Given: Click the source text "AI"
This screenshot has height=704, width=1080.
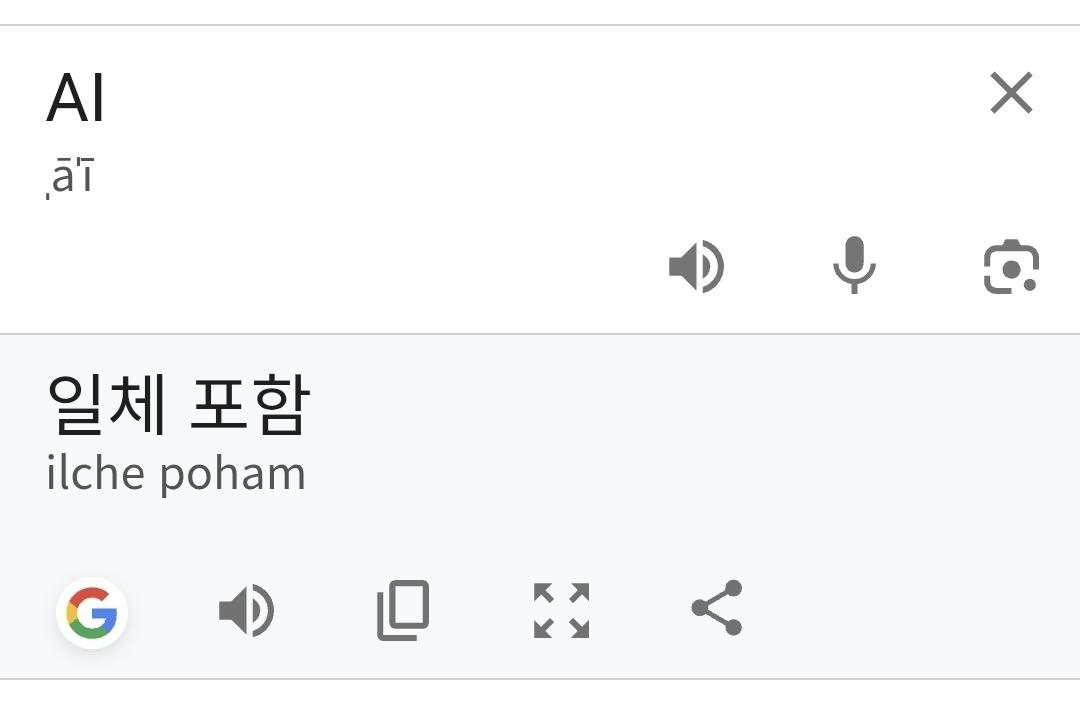Looking at the screenshot, I should pyautogui.click(x=76, y=98).
